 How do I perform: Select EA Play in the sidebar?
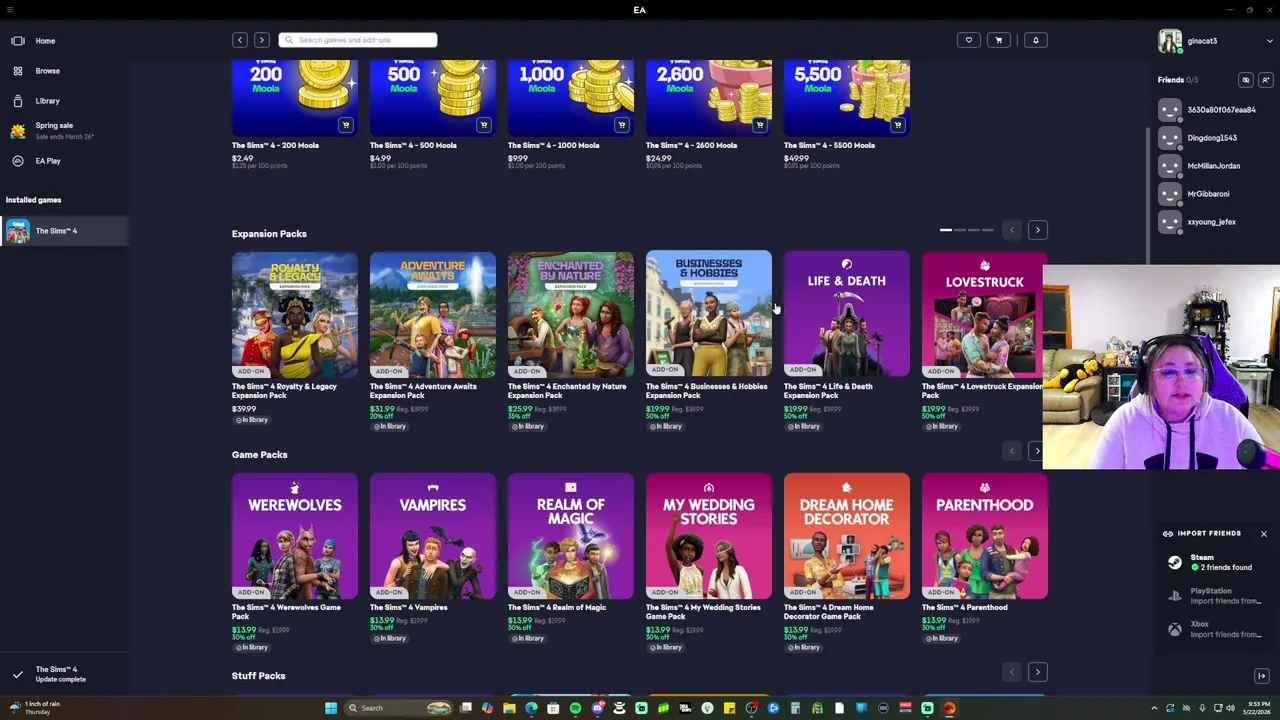(48, 161)
